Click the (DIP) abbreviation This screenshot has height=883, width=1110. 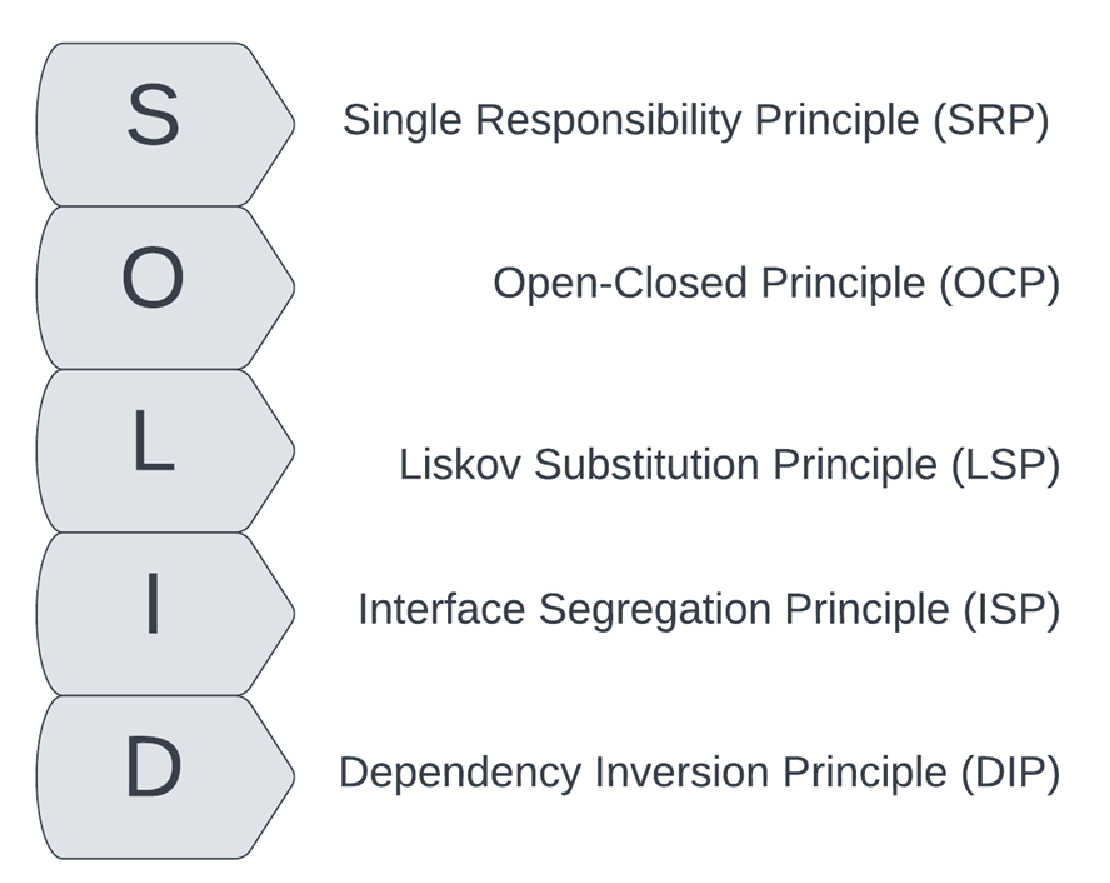[x=1010, y=773]
